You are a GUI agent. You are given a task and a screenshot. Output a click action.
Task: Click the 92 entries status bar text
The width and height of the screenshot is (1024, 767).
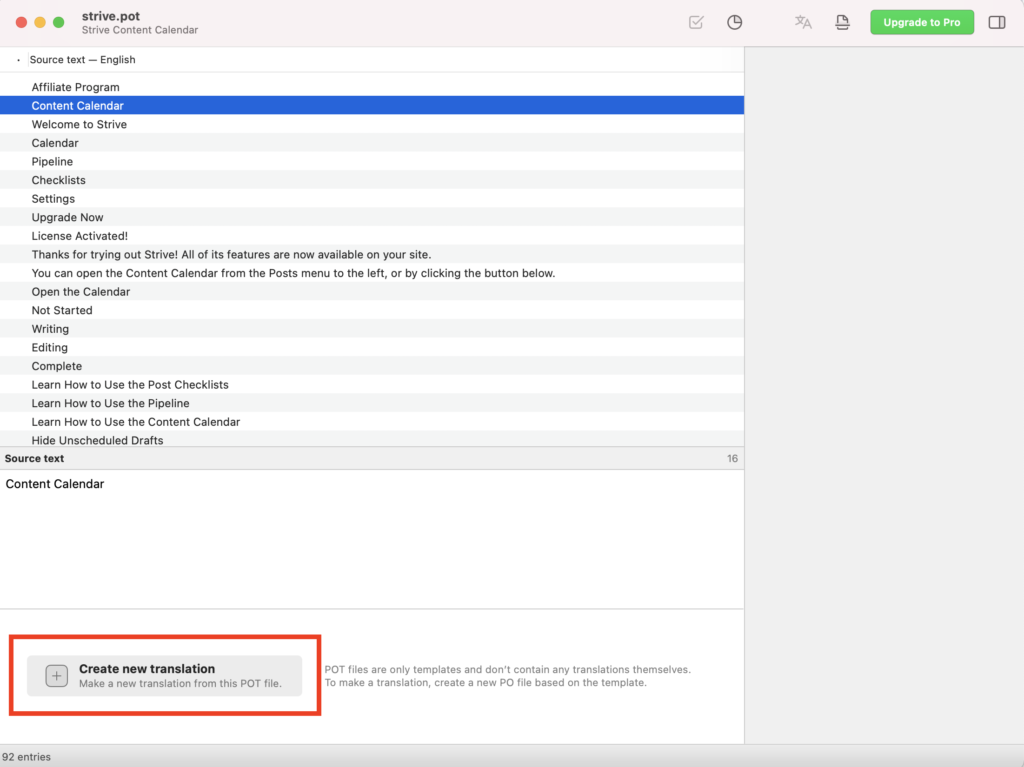[x=26, y=757]
